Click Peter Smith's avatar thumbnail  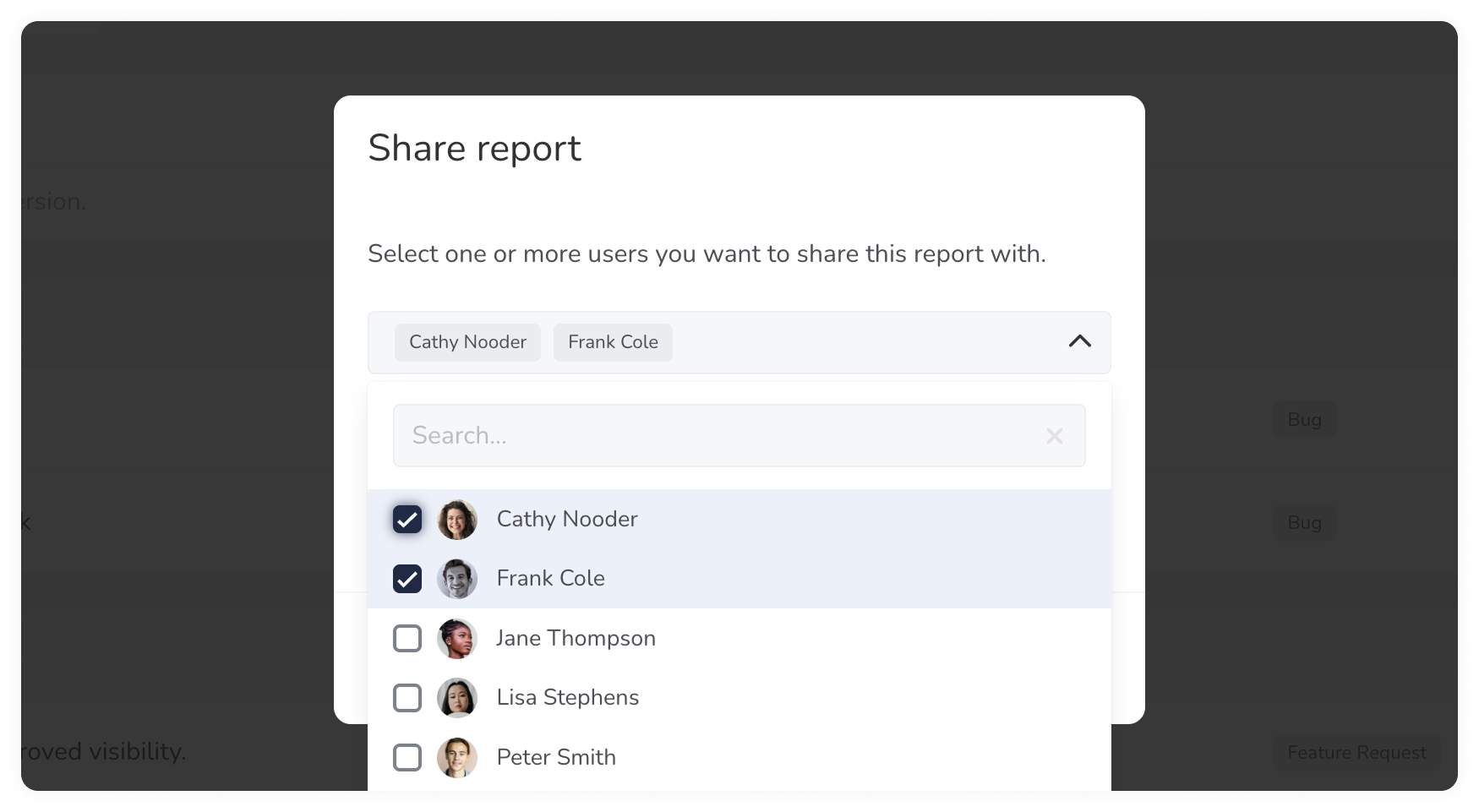(x=457, y=758)
